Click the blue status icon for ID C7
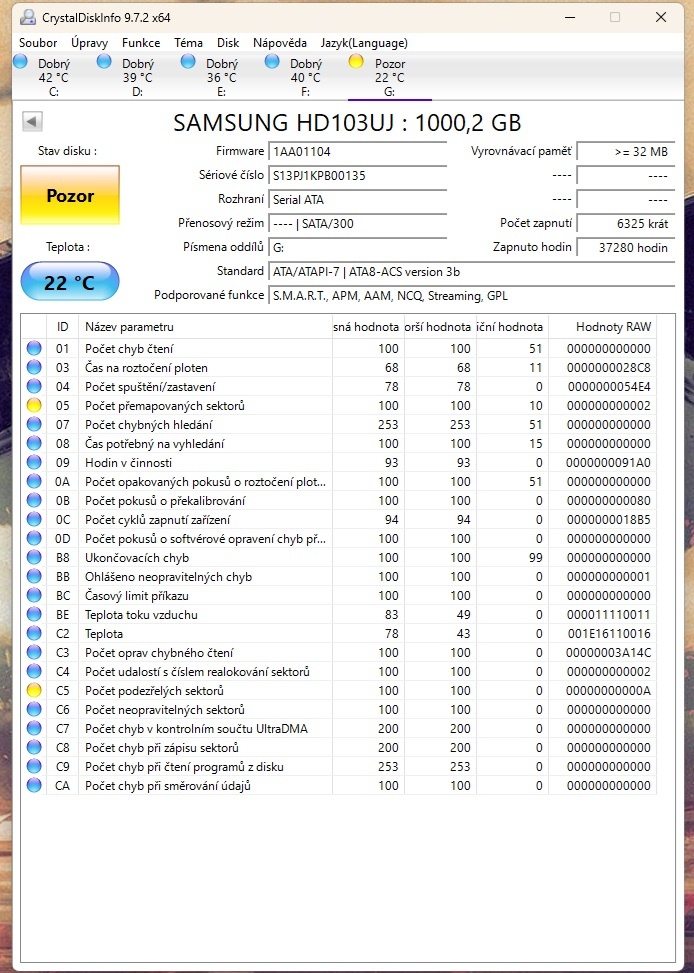Screen dimensions: 694x973 (34, 729)
